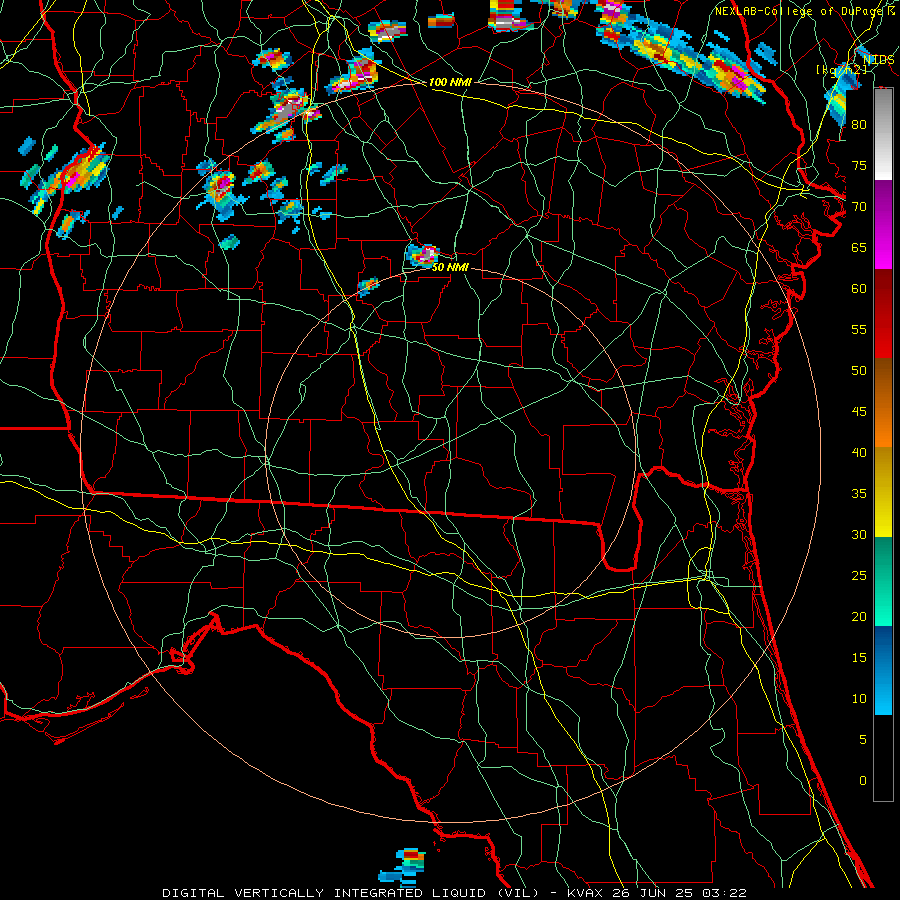Pick the yellow segment of the color scale
Screen dimensions: 900x900
pyautogui.click(x=883, y=492)
